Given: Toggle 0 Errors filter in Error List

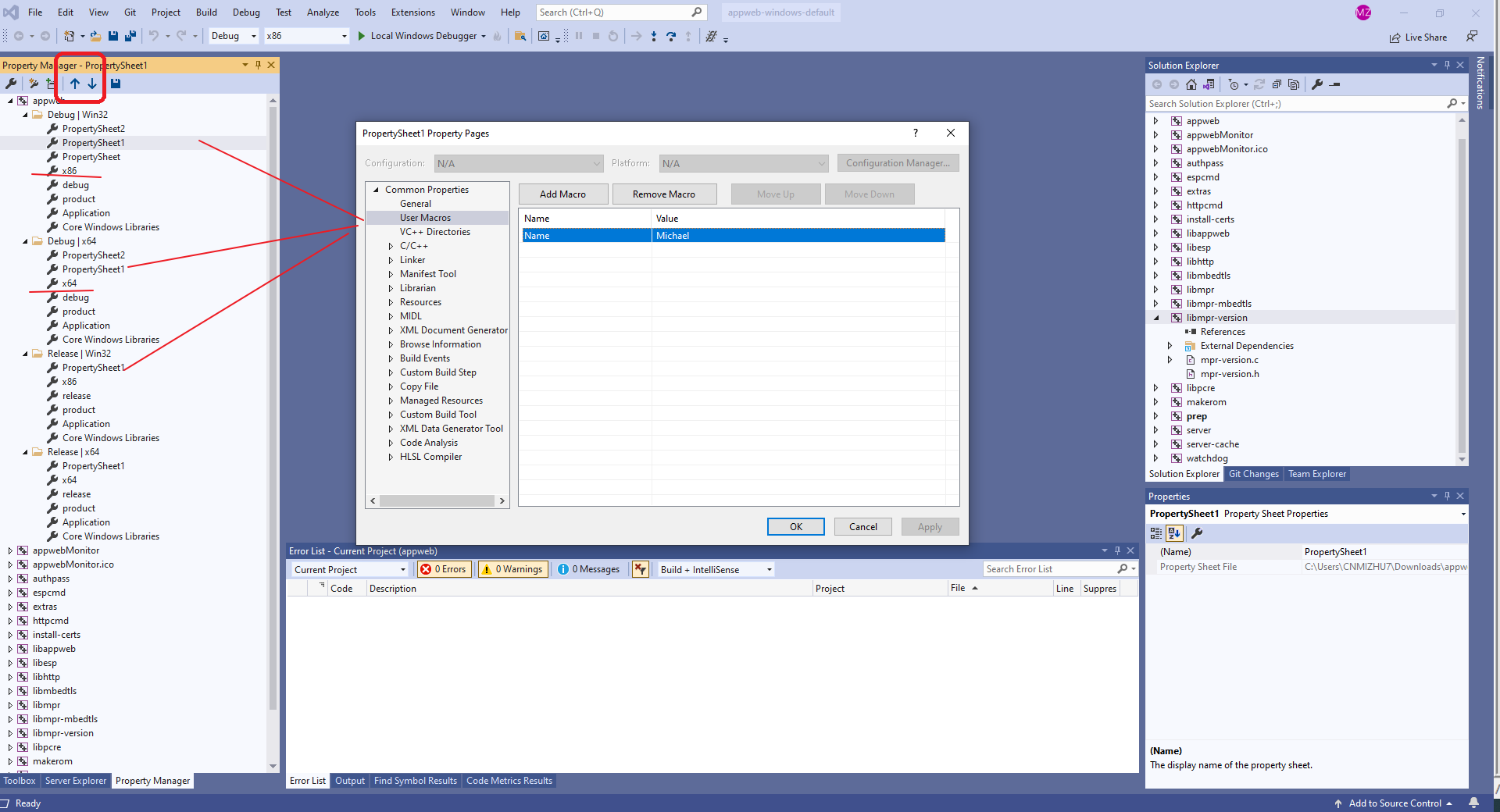Looking at the screenshot, I should click(444, 569).
